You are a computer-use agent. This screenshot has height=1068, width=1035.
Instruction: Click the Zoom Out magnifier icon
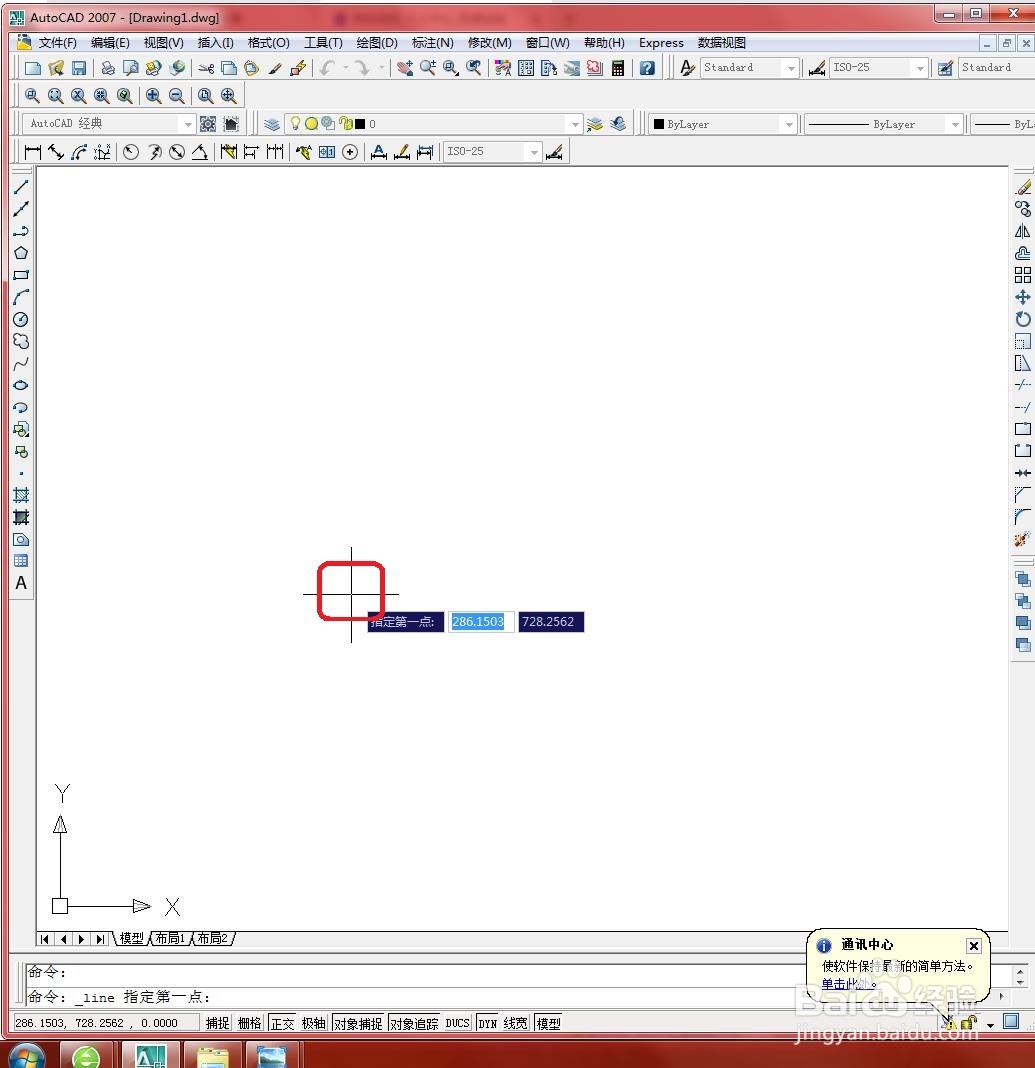coord(176,96)
